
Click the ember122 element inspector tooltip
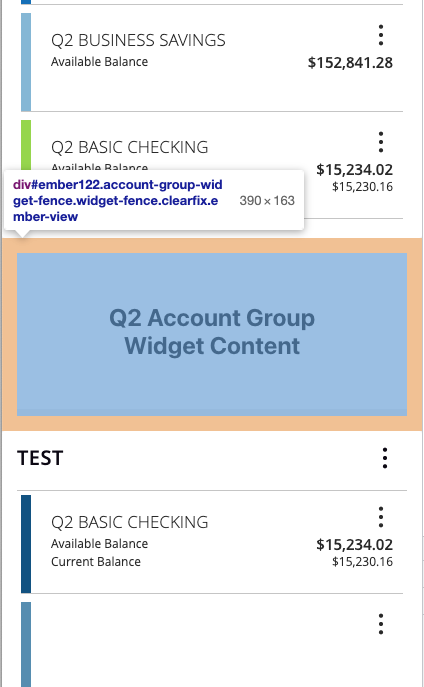coord(154,200)
